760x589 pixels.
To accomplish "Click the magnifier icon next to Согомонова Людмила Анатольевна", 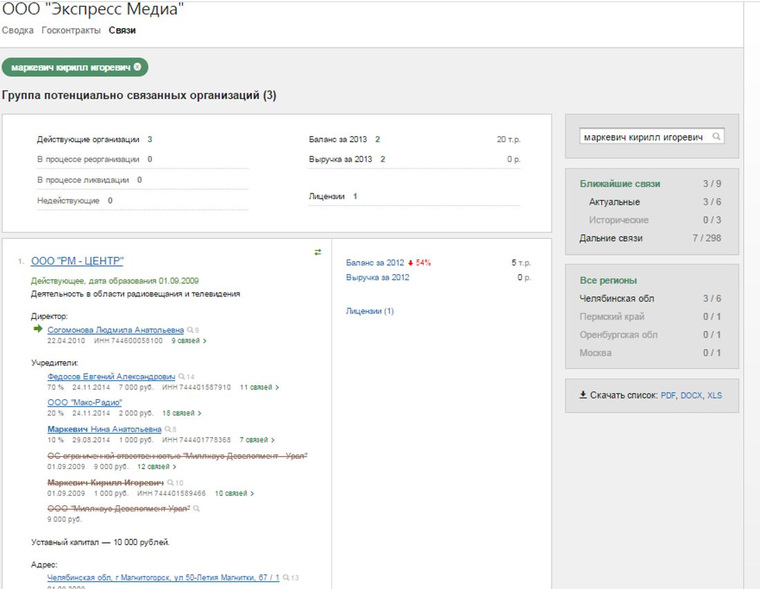I will tap(190, 330).
